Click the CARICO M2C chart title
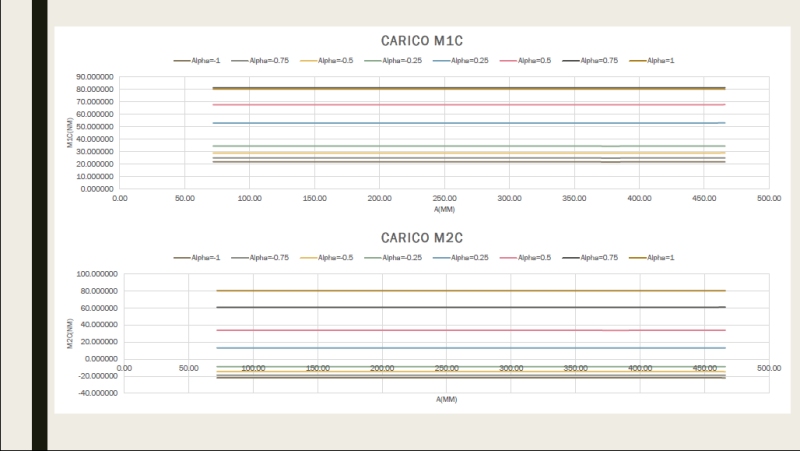 [420, 238]
